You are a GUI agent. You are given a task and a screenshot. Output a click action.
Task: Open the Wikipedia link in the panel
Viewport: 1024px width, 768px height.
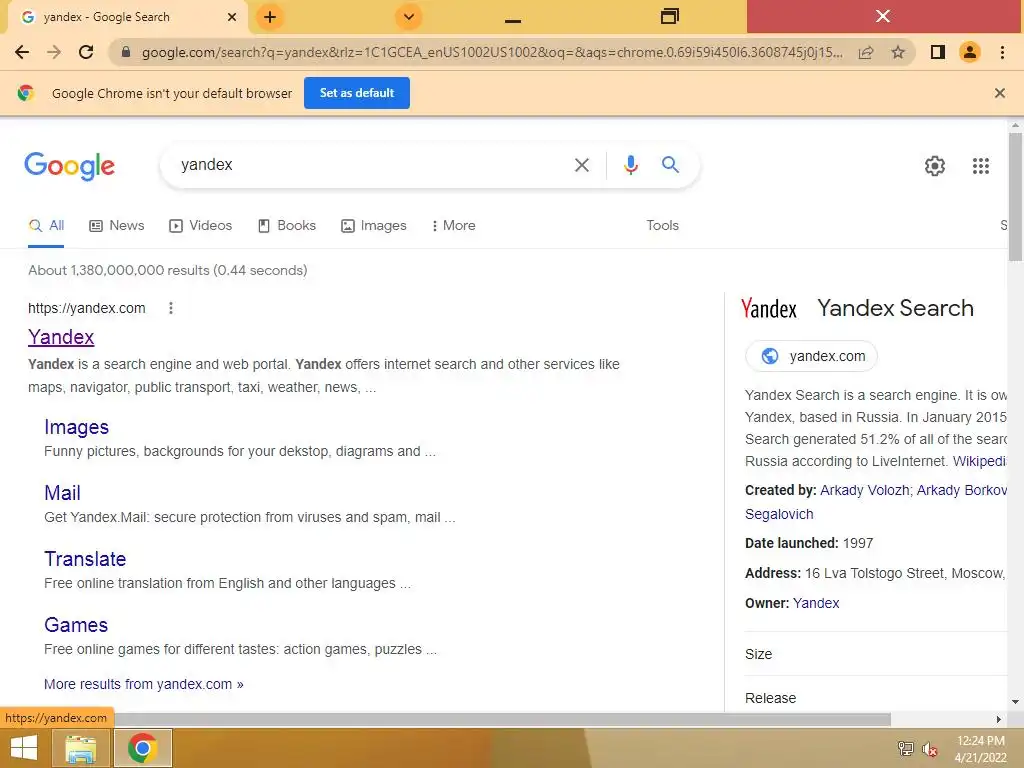[x=979, y=461]
